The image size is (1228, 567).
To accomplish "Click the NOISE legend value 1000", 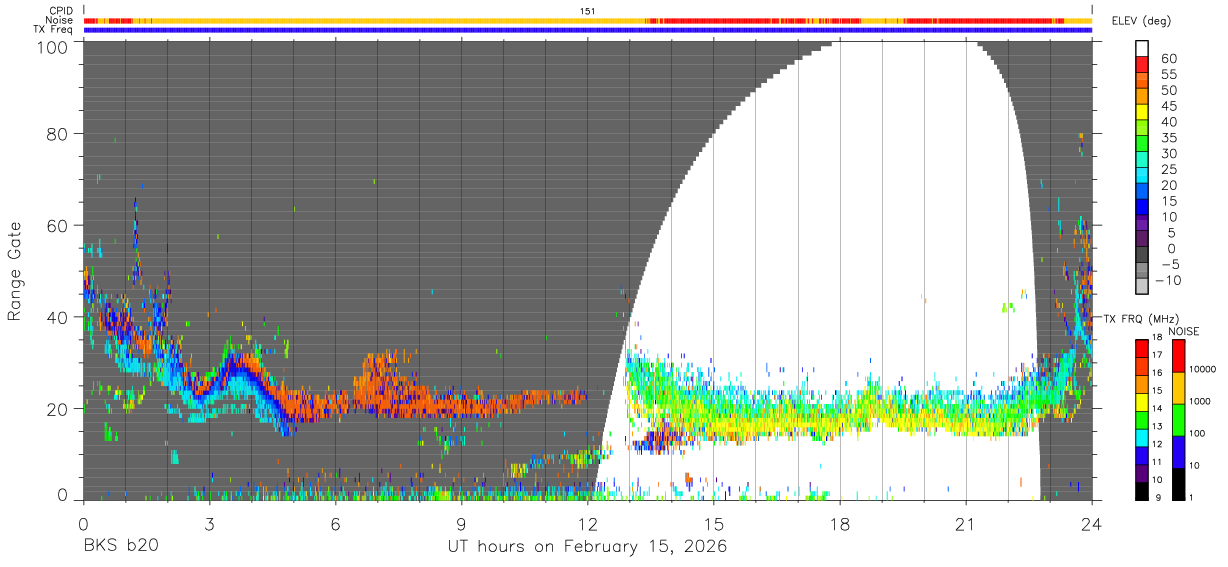I will click(x=1201, y=400).
